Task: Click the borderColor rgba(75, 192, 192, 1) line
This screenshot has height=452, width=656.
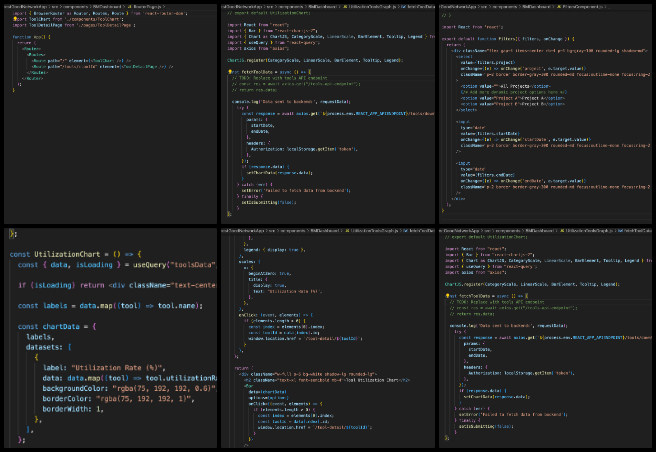Action: (x=118, y=399)
